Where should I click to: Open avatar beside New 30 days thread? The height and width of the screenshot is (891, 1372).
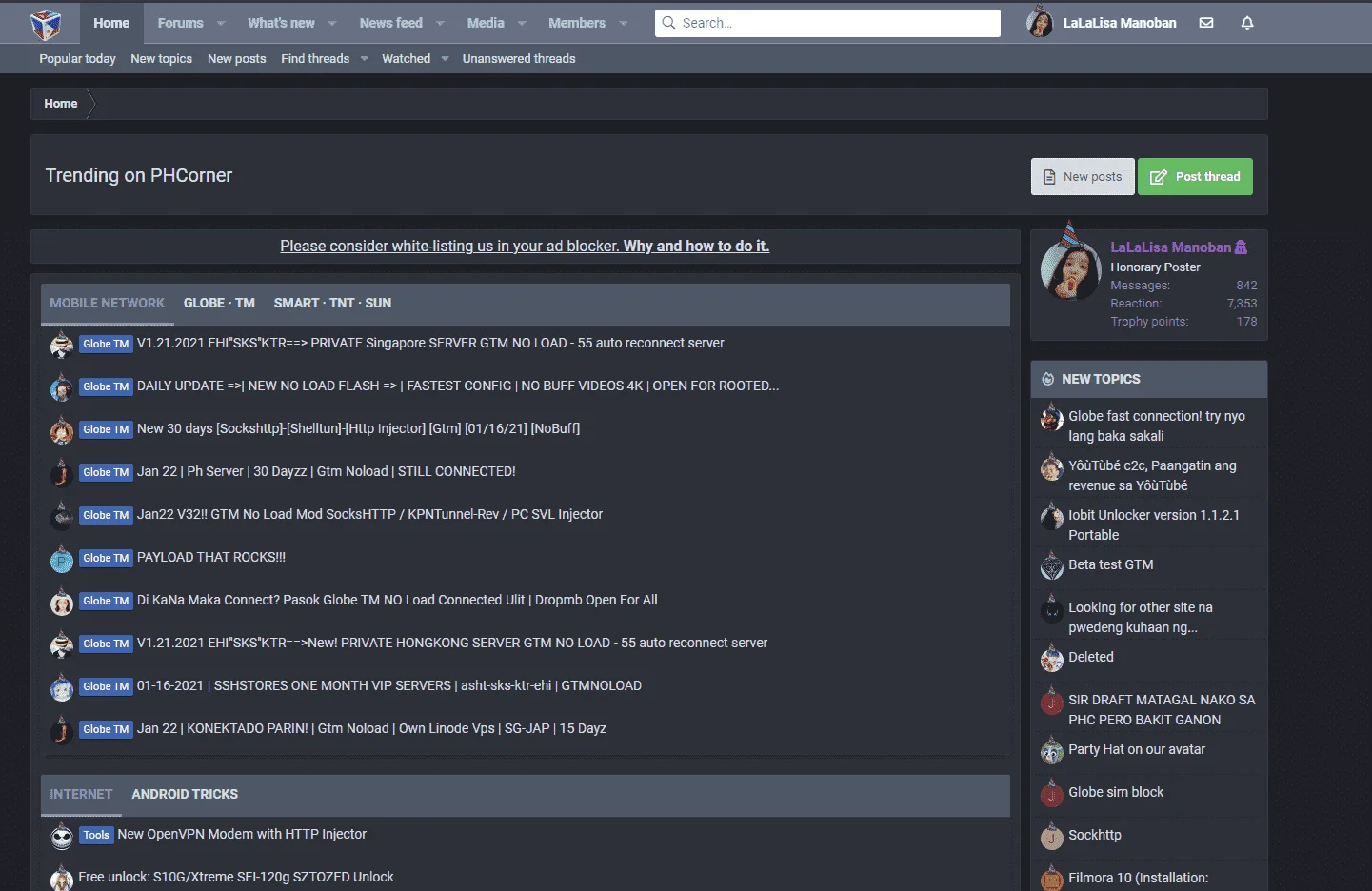click(x=62, y=430)
